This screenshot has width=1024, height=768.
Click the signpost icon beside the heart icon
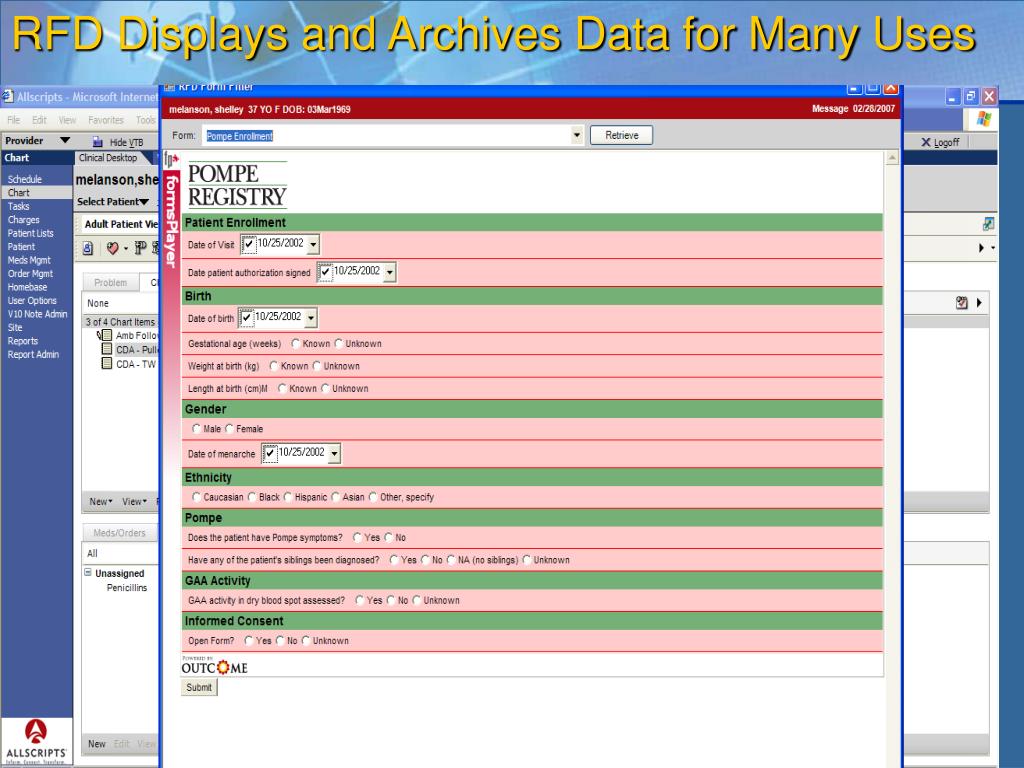point(140,248)
